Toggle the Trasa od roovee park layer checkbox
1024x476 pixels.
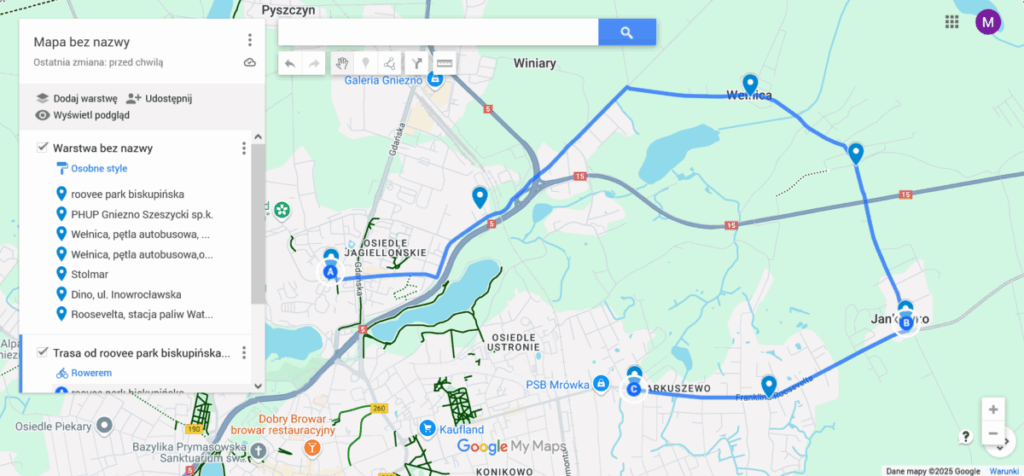(42, 352)
